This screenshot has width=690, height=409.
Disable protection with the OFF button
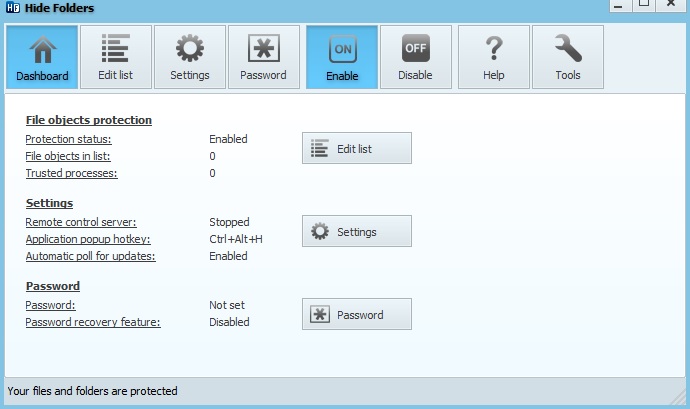pyautogui.click(x=415, y=57)
